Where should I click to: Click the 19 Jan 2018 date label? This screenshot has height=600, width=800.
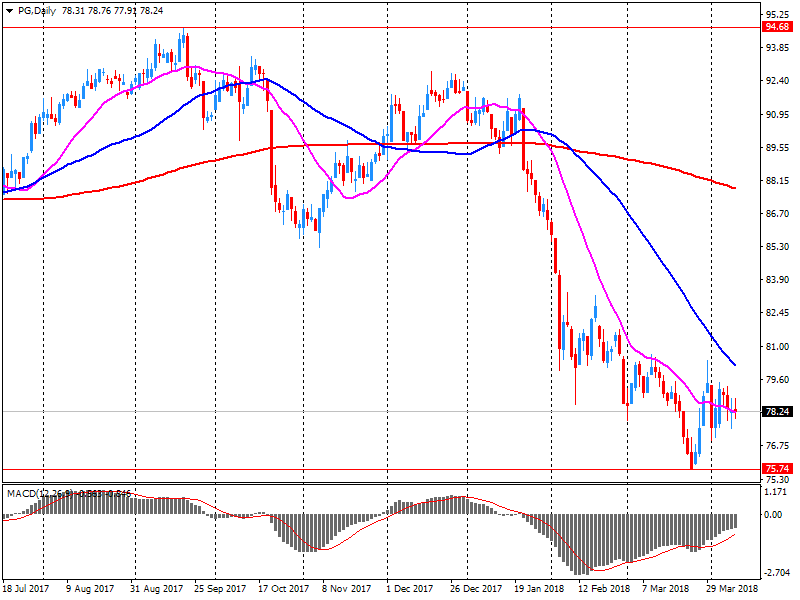pyautogui.click(x=539, y=588)
